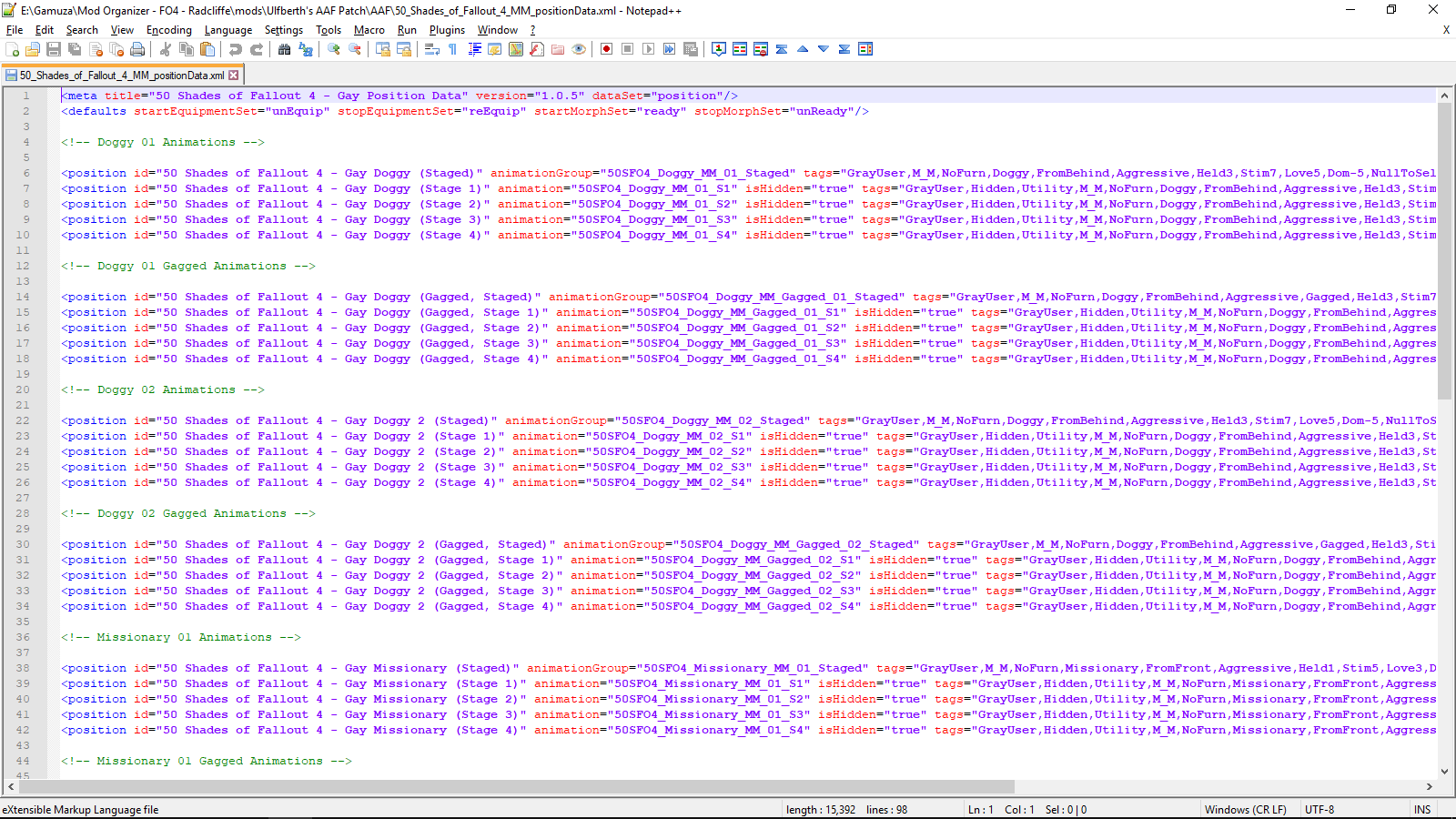Expand the Plugins menu
Screen dimensions: 1456x819
(447, 30)
